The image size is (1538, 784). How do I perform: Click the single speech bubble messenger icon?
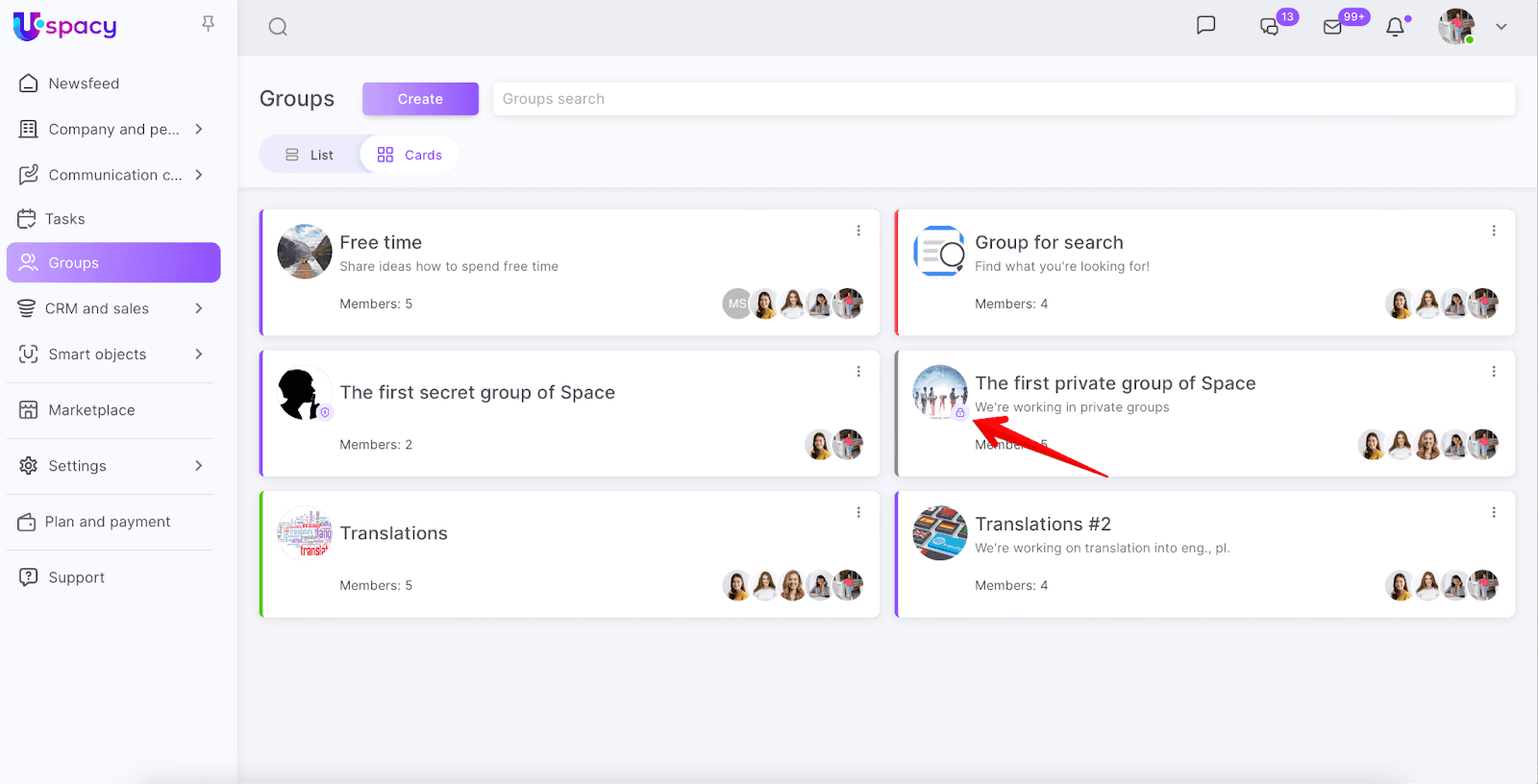(1205, 25)
